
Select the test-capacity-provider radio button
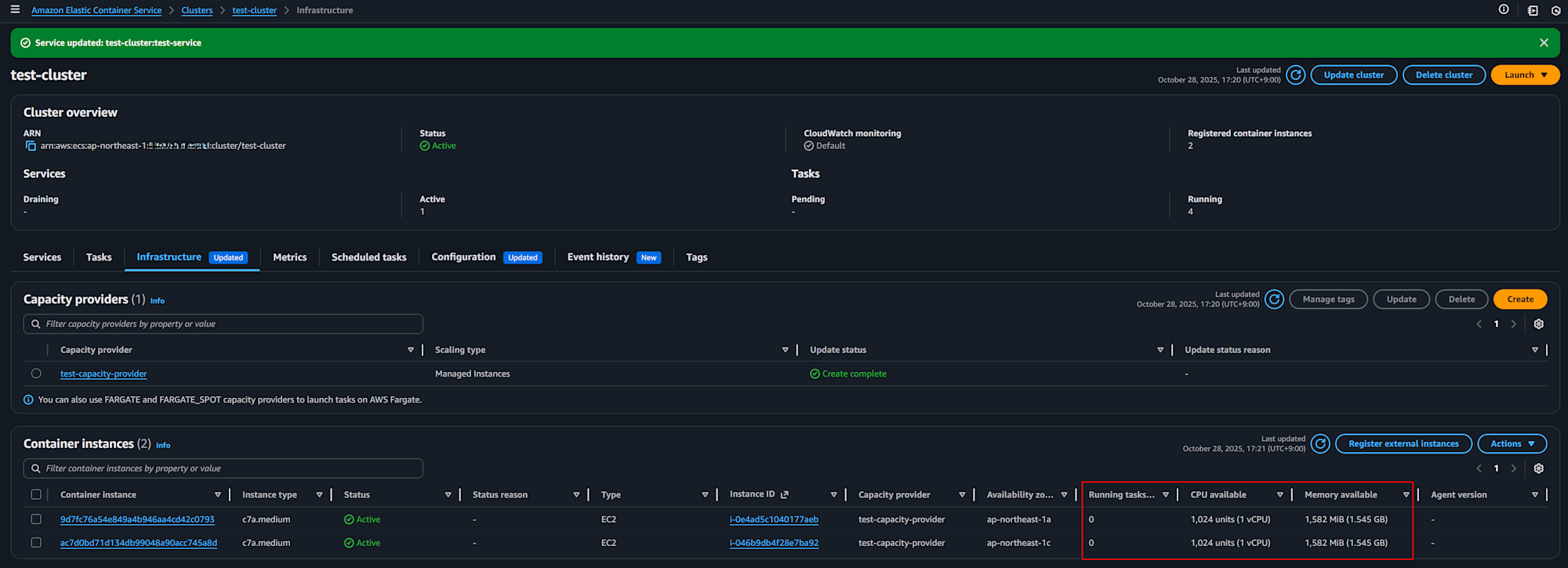[x=36, y=373]
